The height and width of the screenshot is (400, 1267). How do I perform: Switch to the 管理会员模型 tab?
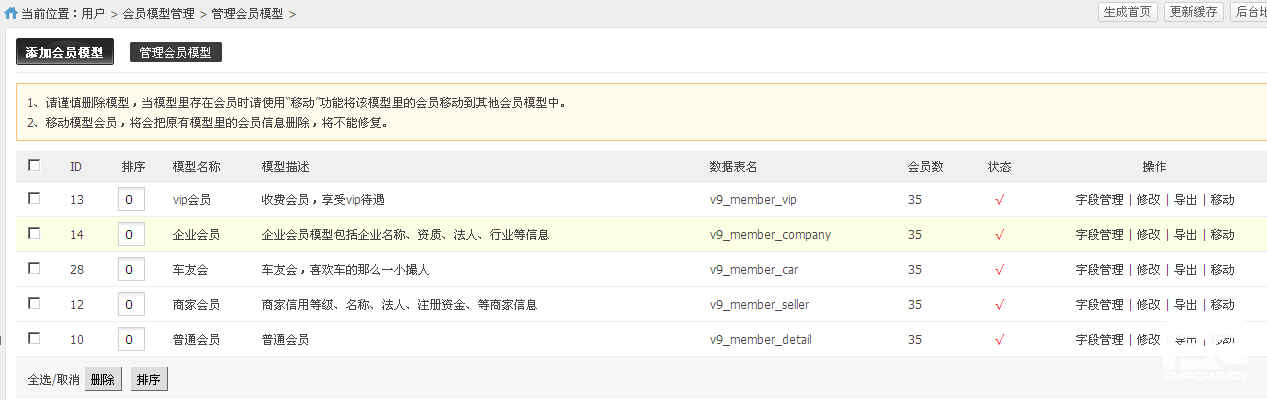click(175, 52)
